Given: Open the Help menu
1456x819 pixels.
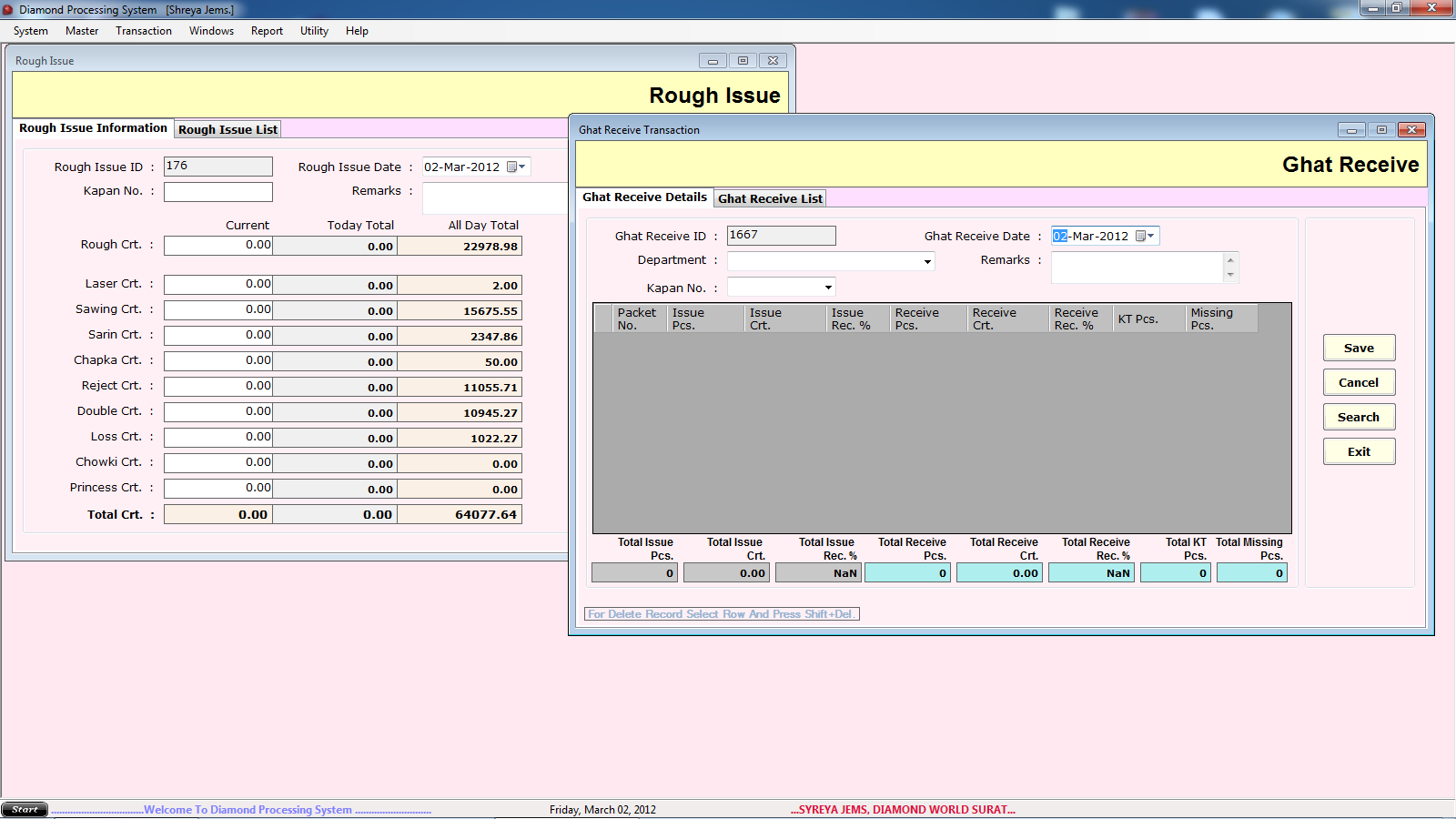Looking at the screenshot, I should (357, 31).
